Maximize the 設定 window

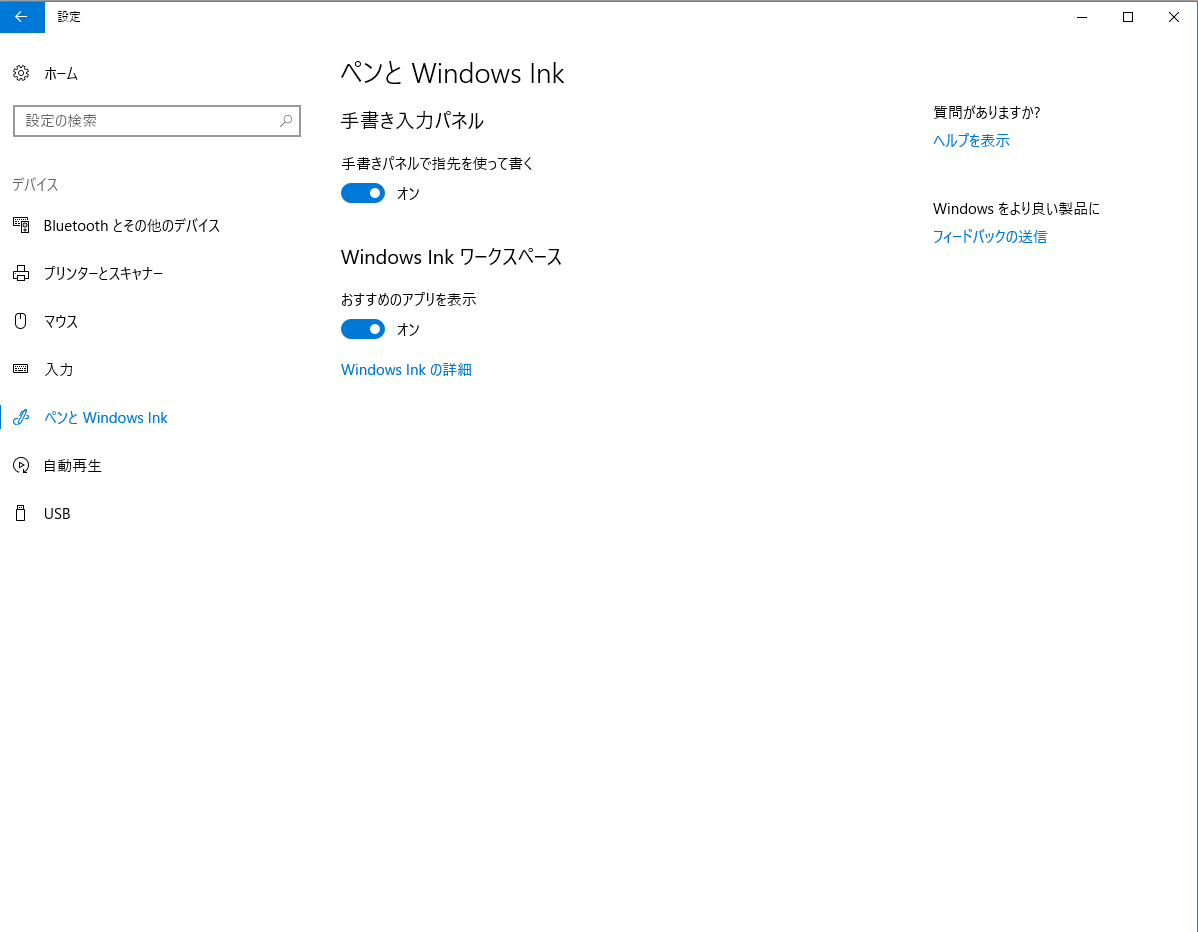(x=1128, y=17)
